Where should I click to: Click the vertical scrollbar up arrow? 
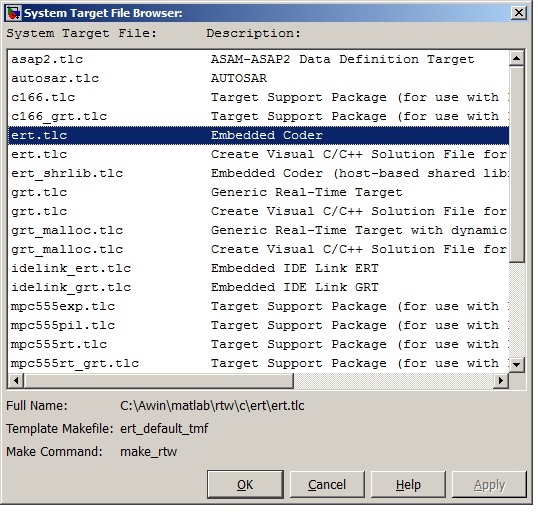coord(516,58)
